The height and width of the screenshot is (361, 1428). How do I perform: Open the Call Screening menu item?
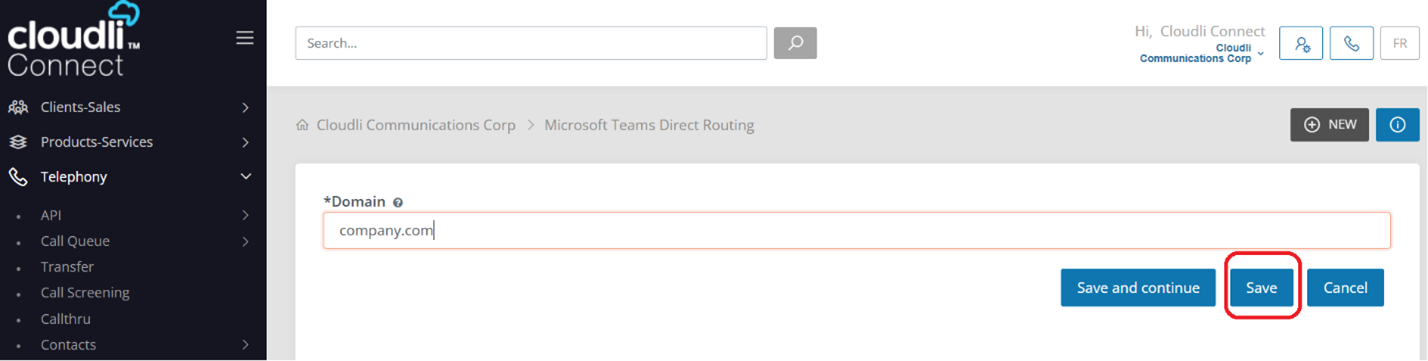(x=85, y=293)
